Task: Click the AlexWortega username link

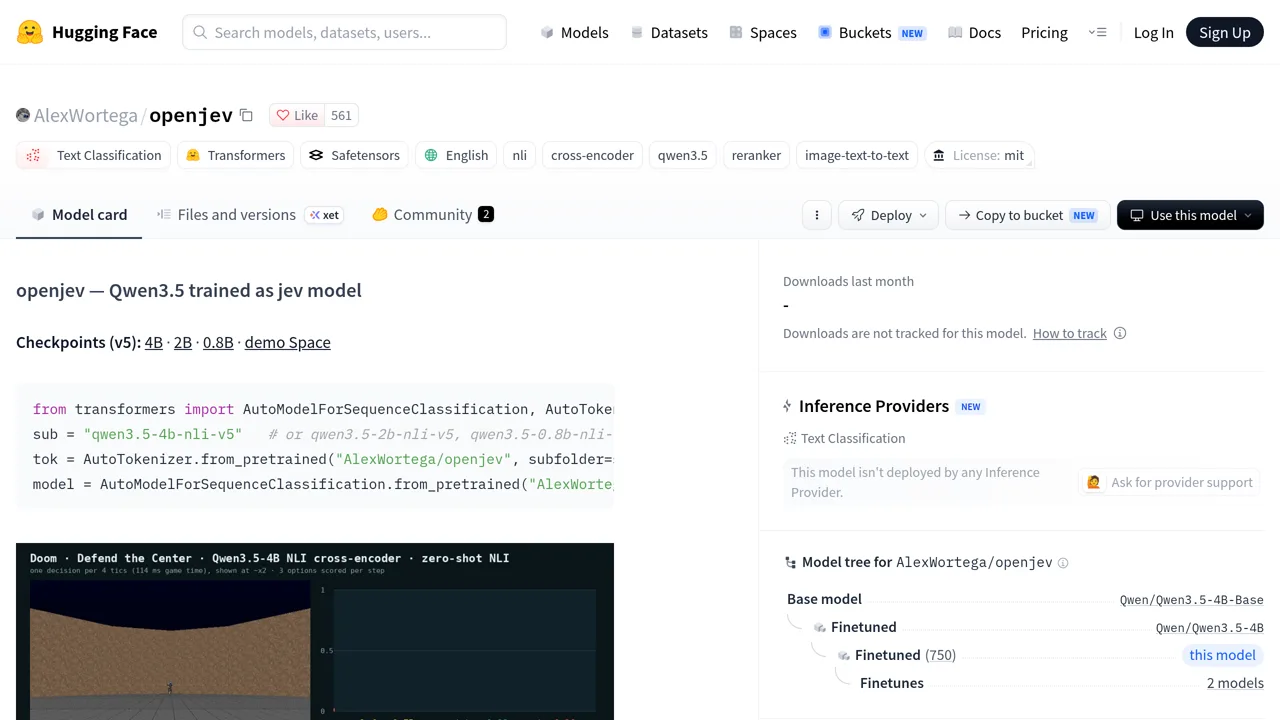Action: click(86, 115)
